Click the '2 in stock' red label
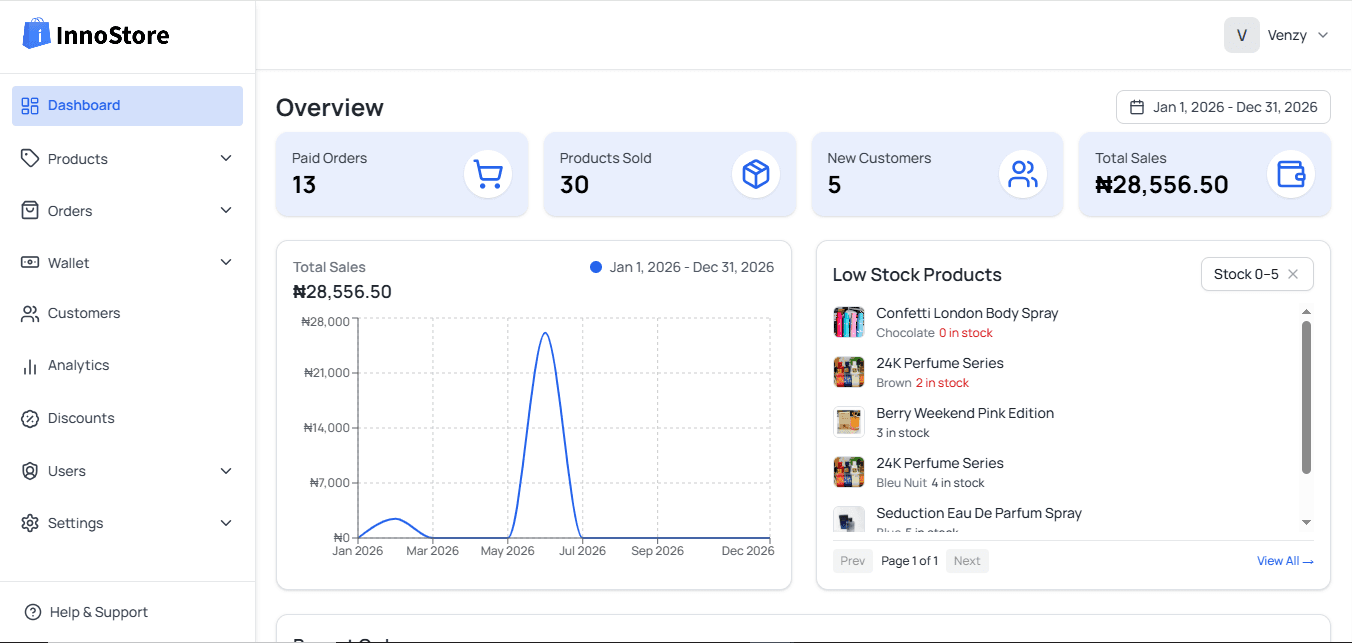Image resolution: width=1352 pixels, height=643 pixels. point(943,383)
